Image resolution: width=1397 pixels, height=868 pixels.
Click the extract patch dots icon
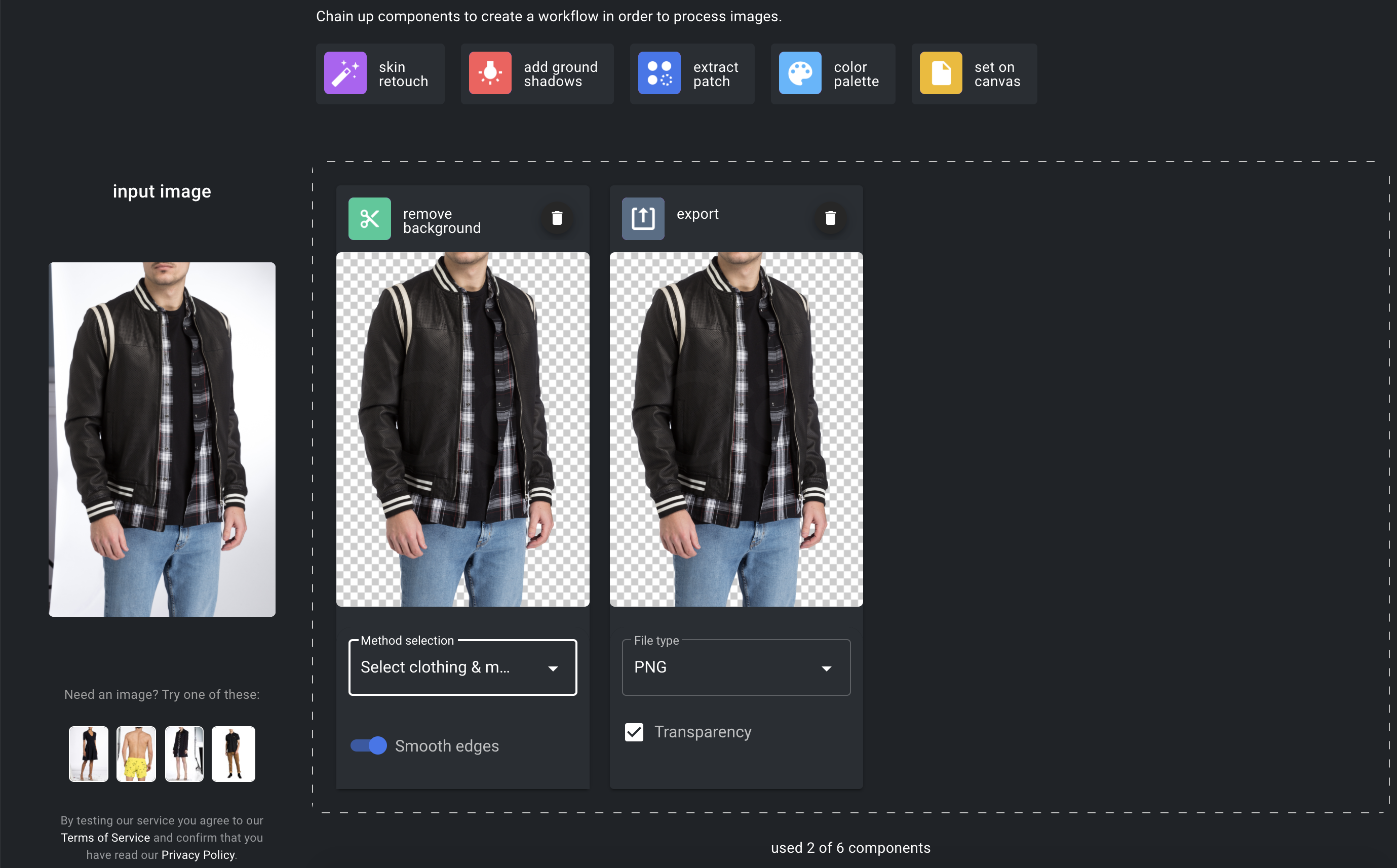658,73
